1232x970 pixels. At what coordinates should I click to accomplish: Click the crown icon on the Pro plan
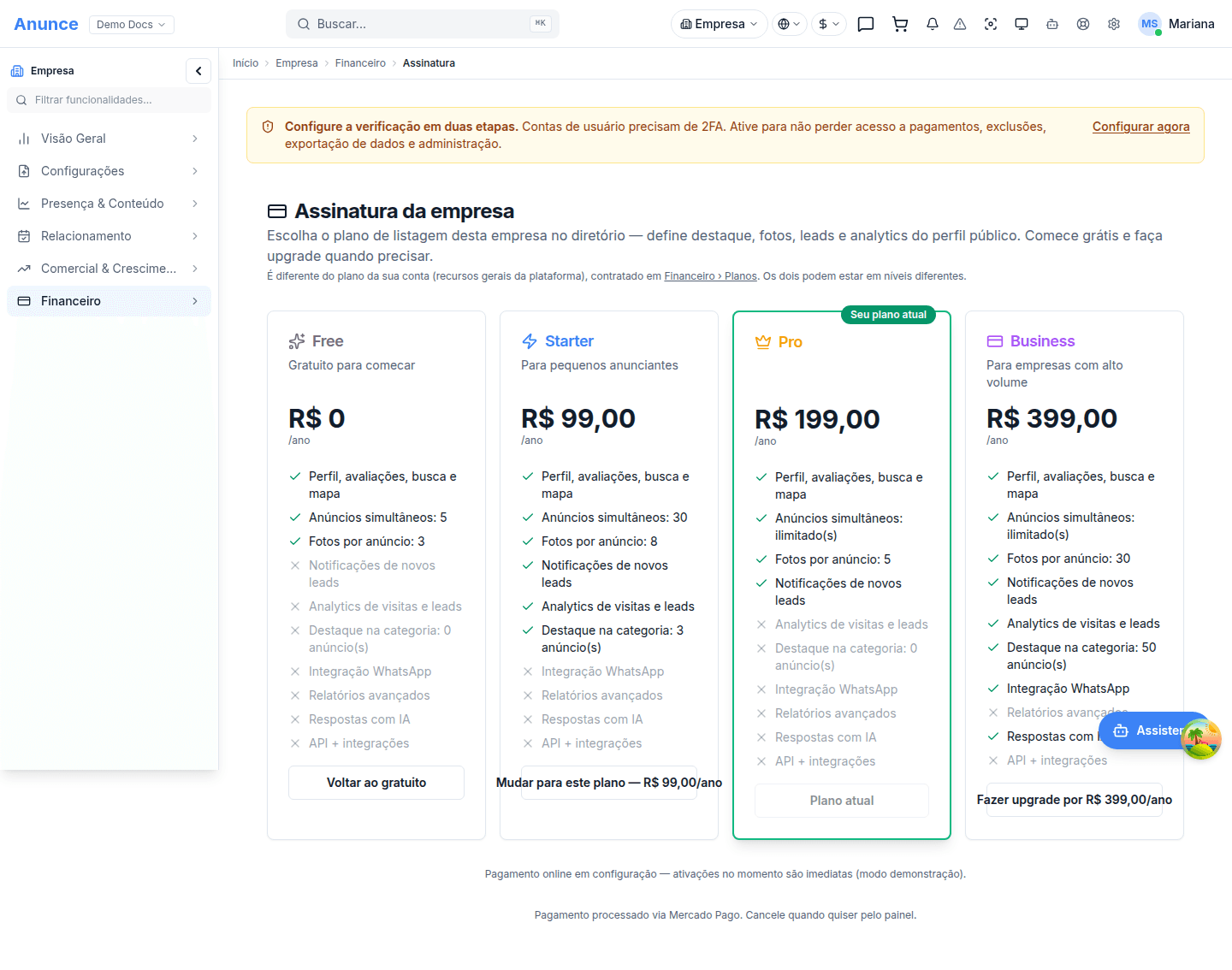coord(763,342)
